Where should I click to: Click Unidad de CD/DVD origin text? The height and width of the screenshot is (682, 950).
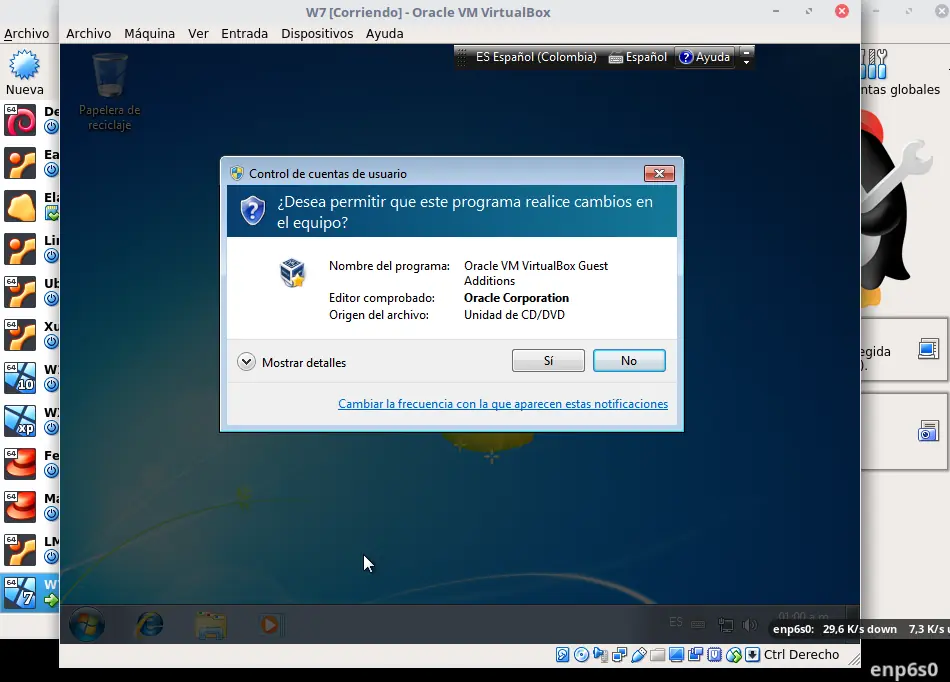click(514, 315)
